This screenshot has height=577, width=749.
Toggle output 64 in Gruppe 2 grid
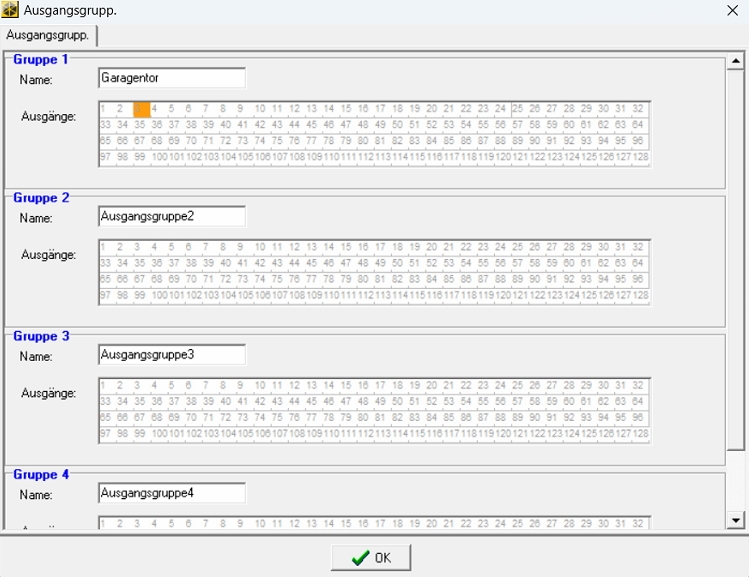pos(641,263)
